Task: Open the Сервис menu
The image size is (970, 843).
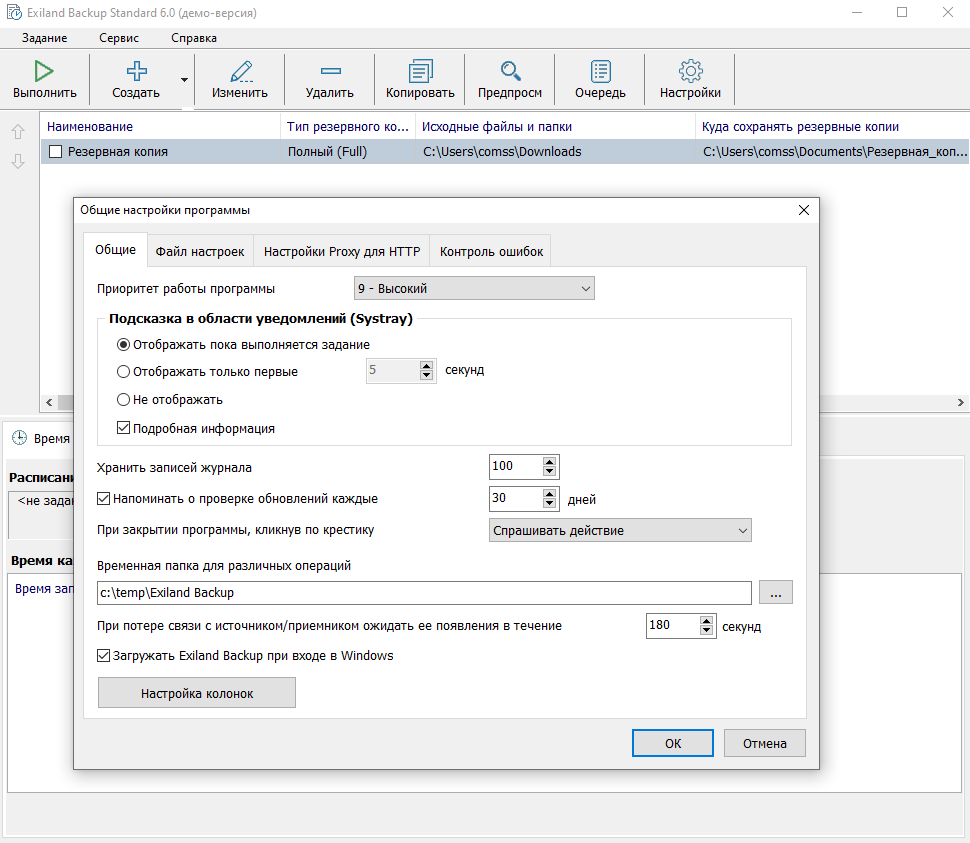Action: point(119,38)
